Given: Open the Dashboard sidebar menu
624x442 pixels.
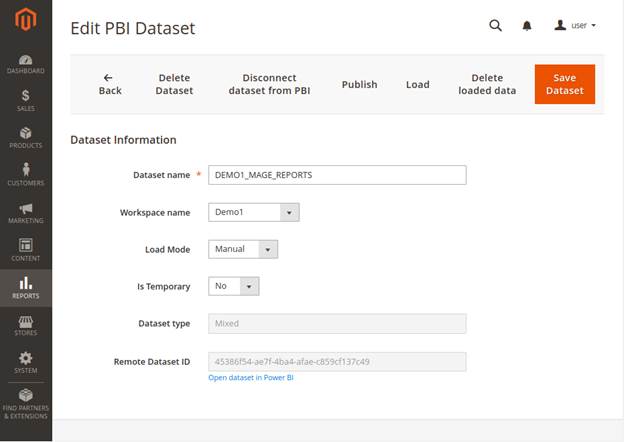Looking at the screenshot, I should pos(26,64).
